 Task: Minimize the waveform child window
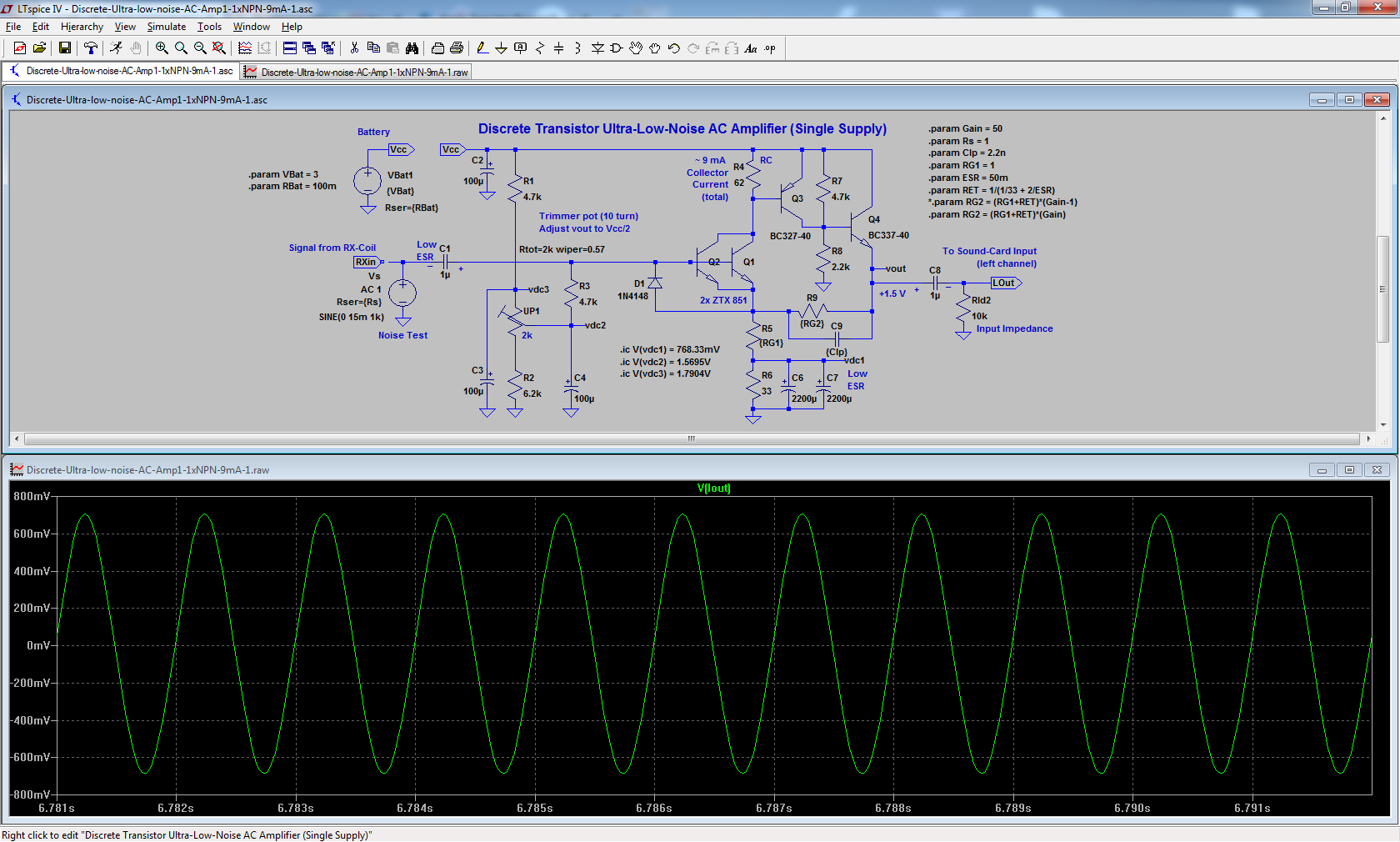(x=1322, y=470)
